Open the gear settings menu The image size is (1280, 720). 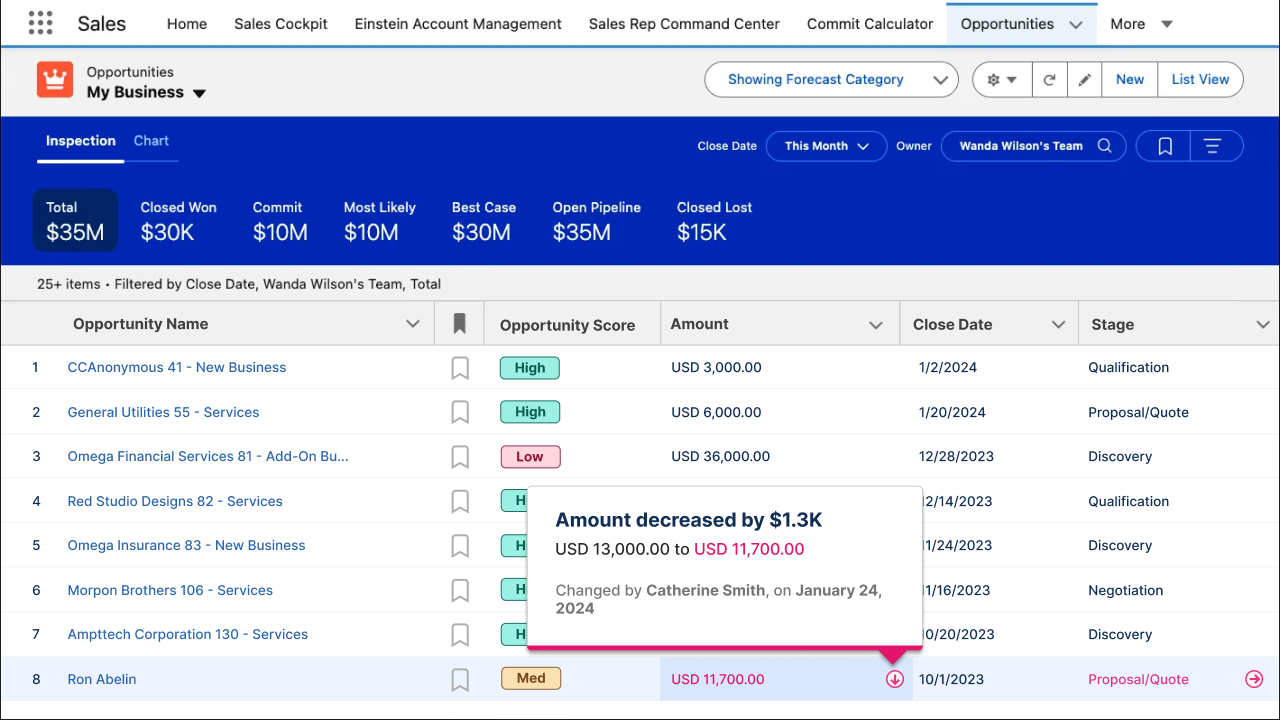(x=1001, y=80)
